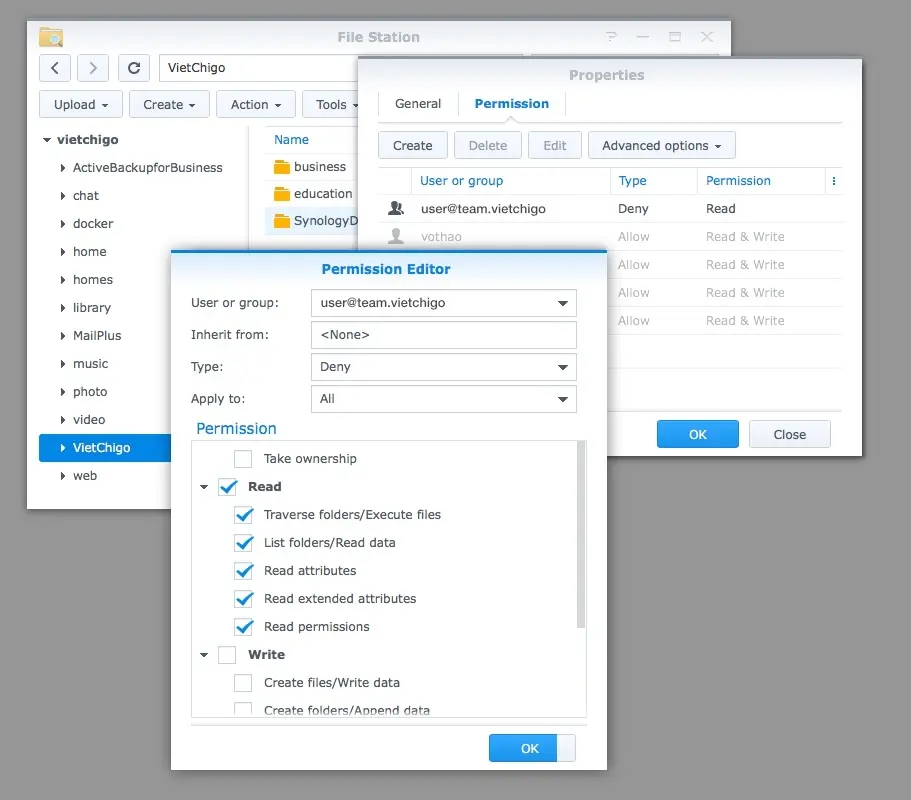This screenshot has height=800, width=911.
Task: Select the library folder in tree
Action: click(92, 308)
